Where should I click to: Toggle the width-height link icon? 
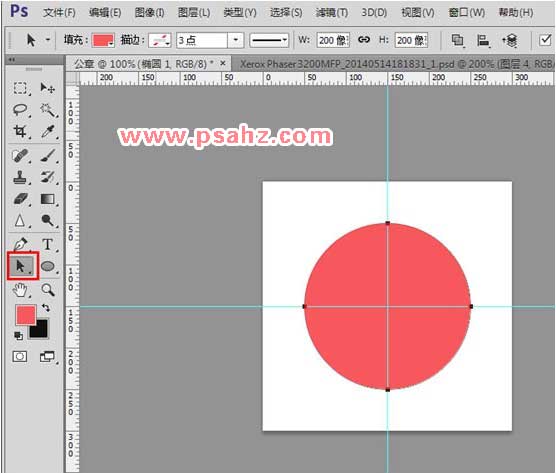364,40
